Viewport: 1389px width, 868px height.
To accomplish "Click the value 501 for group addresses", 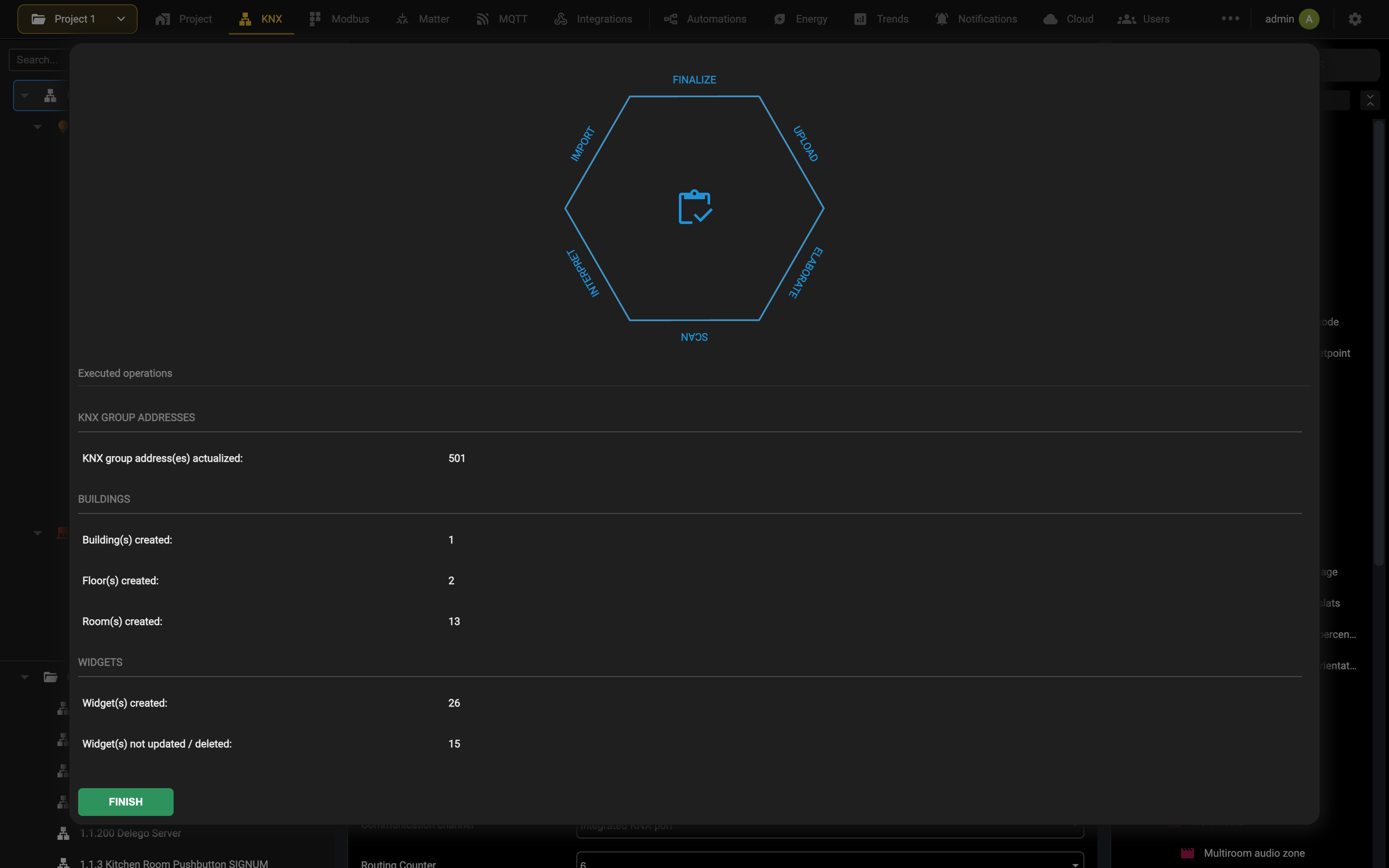I will tap(457, 458).
